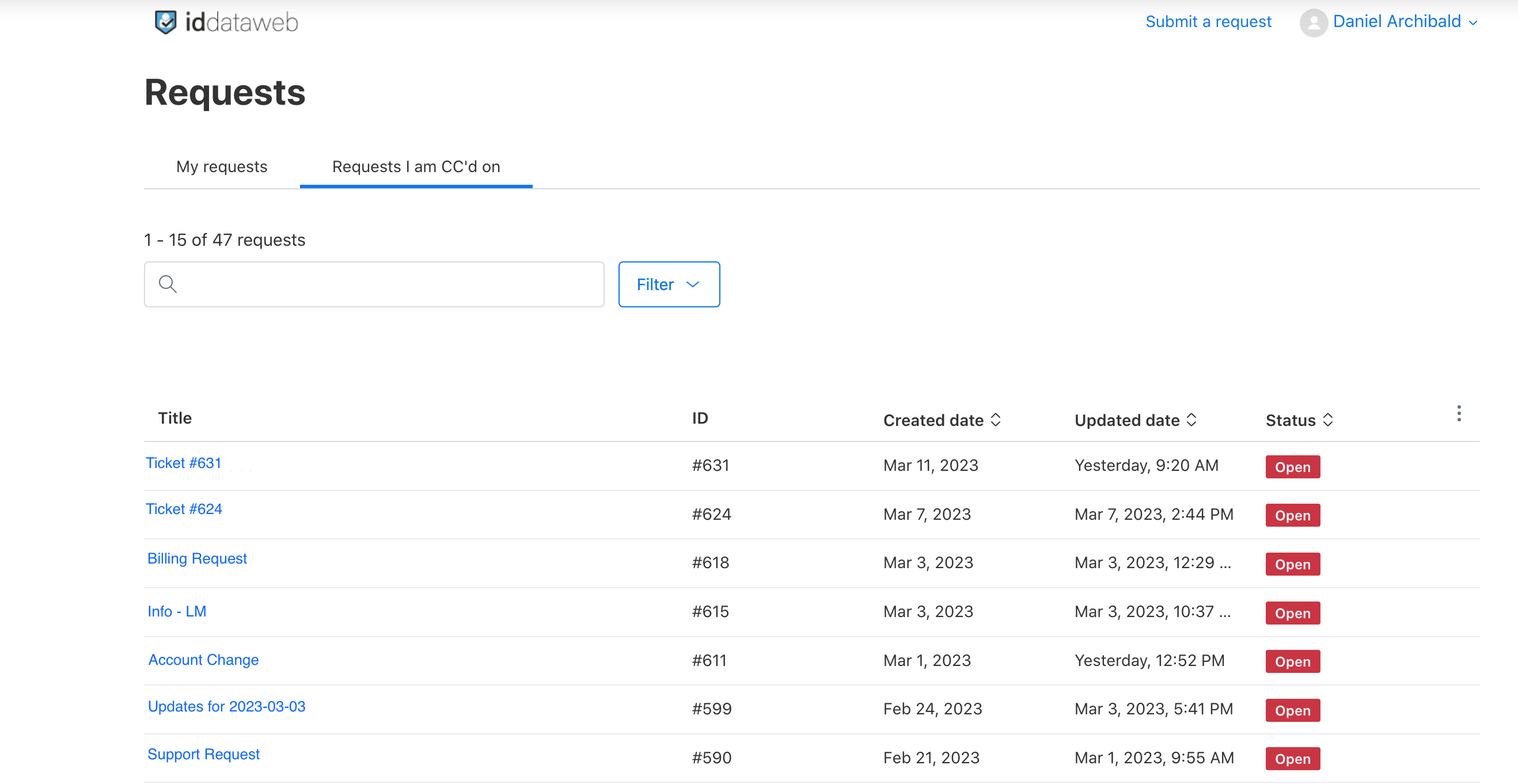Open Account Change request
This screenshot has width=1518, height=784.
[203, 660]
